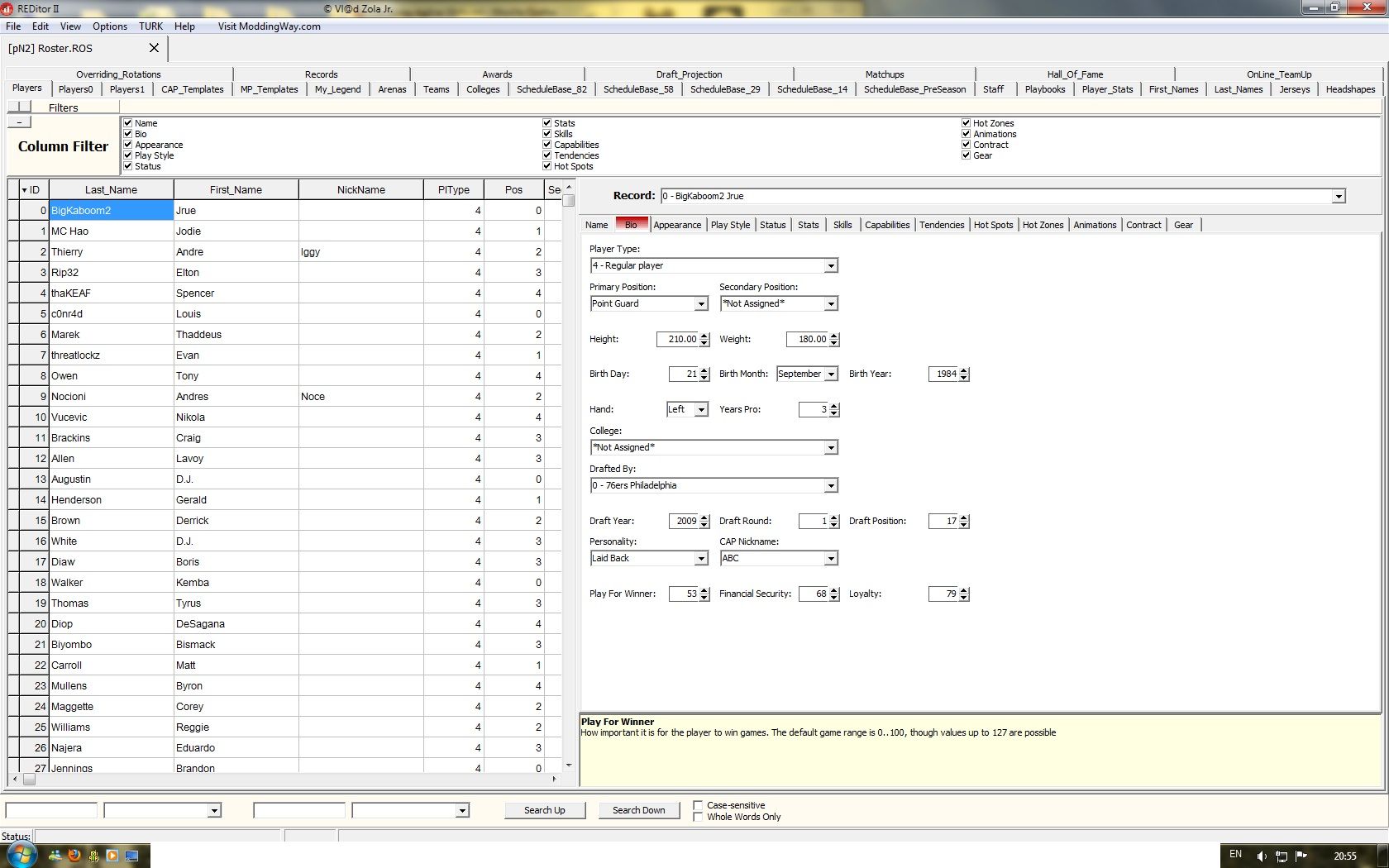1389x868 pixels.
Task: Open the Action Center flag icon
Action: (x=1301, y=856)
